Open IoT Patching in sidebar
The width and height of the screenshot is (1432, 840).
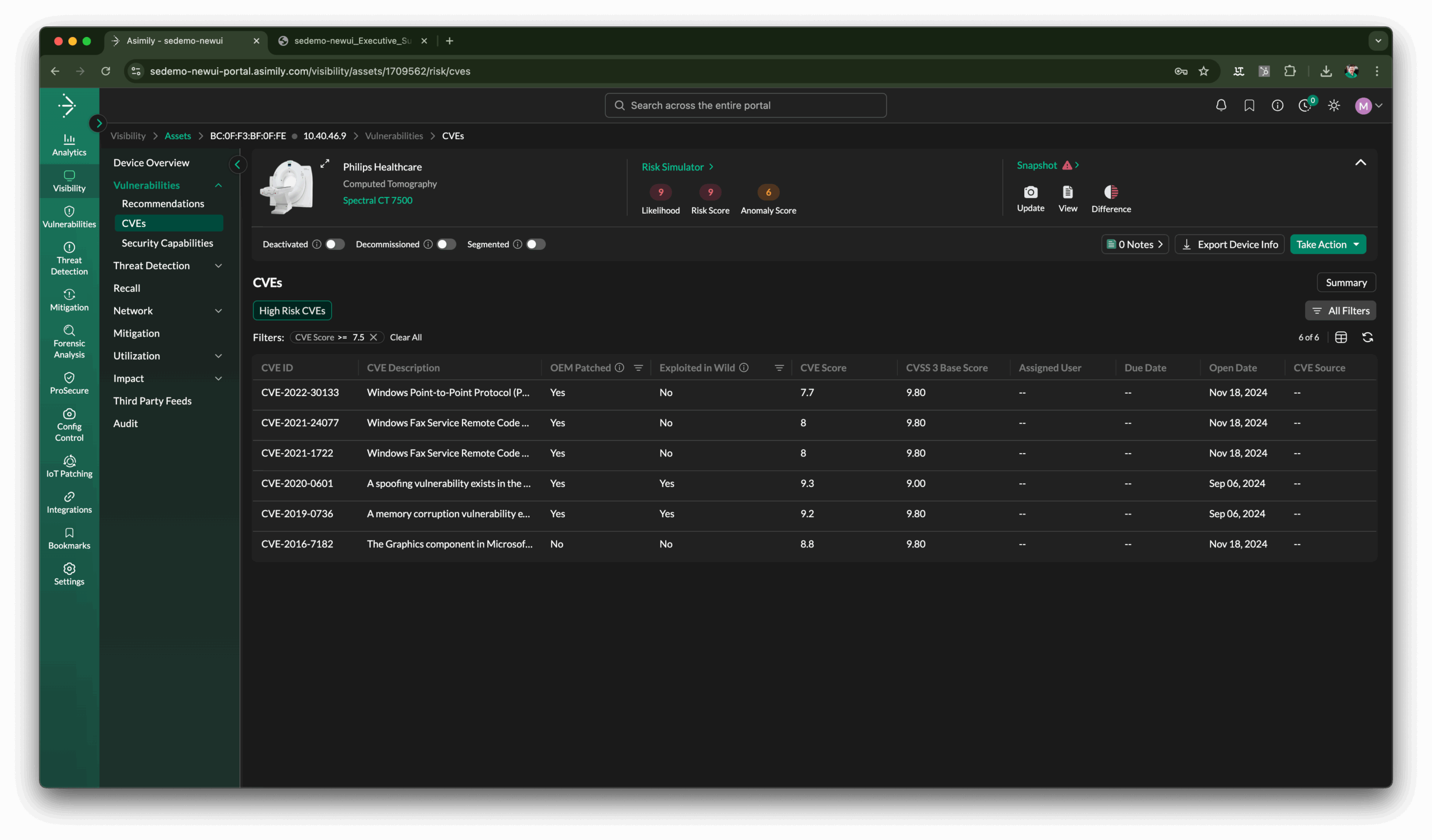pyautogui.click(x=69, y=467)
